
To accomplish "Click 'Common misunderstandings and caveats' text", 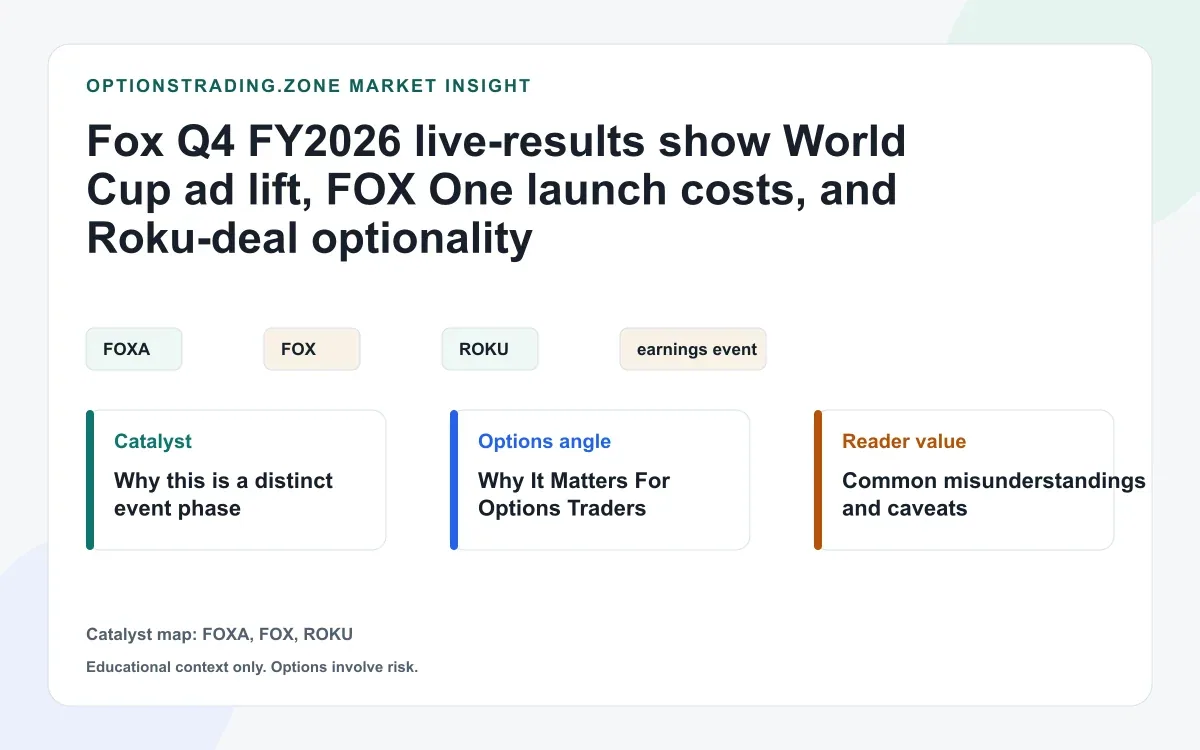I will point(993,494).
